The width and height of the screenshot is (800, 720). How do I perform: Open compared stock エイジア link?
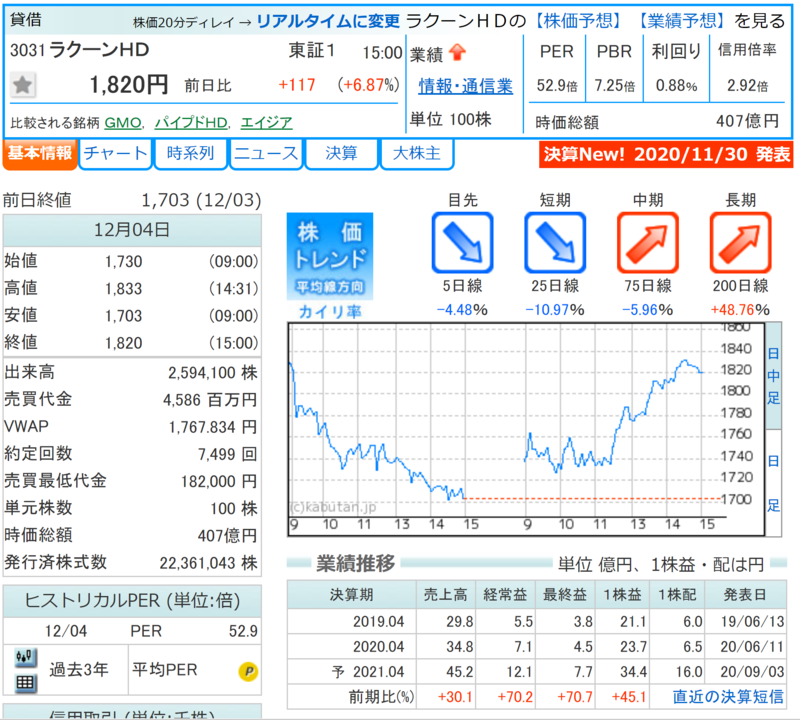266,123
